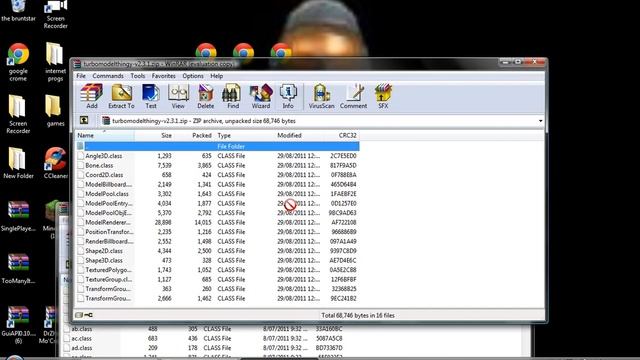The image size is (640, 360).
Task: Go up one folder level icon
Action: coord(84,120)
